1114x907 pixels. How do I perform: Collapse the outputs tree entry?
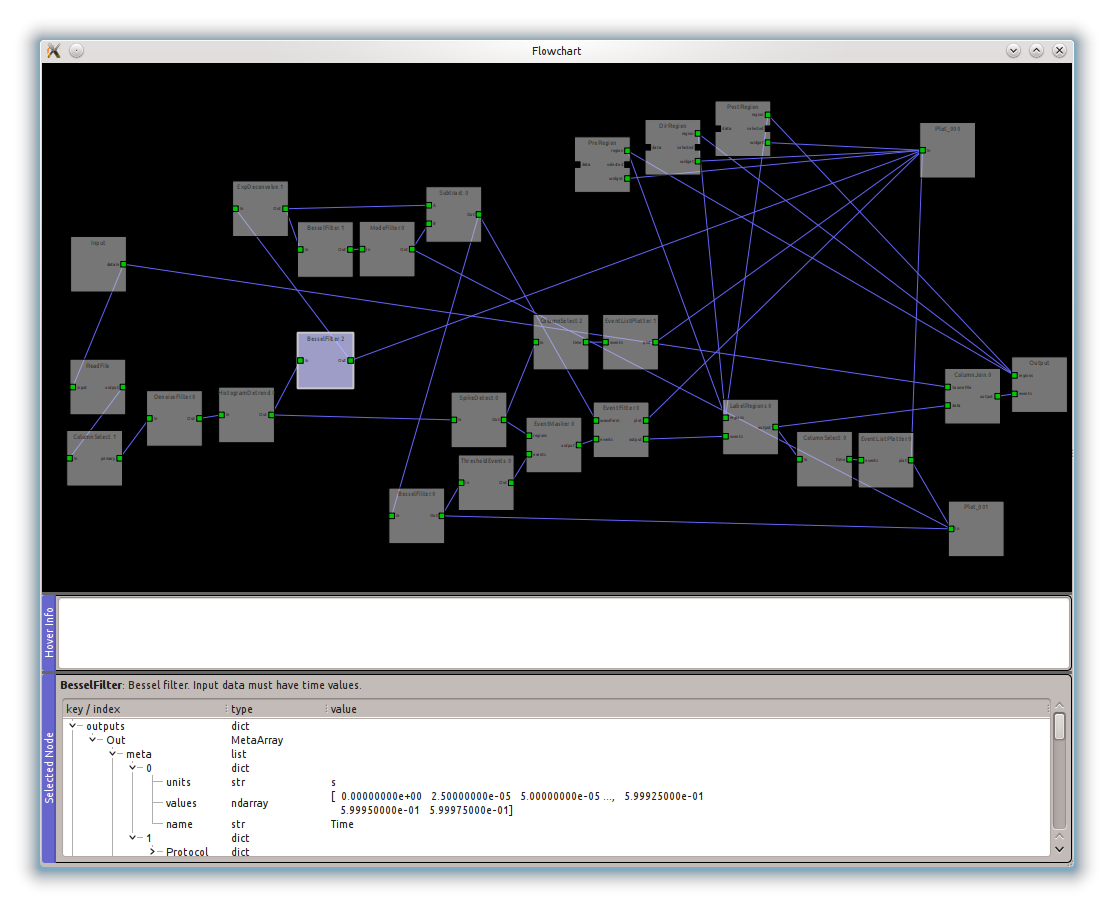pyautogui.click(x=73, y=726)
